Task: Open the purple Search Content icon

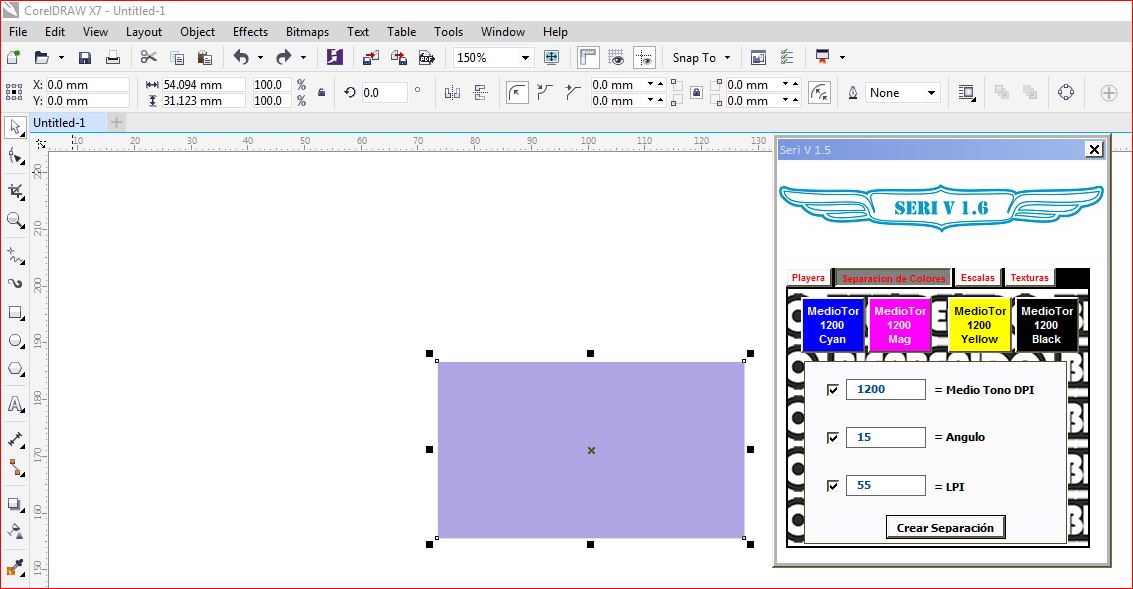Action: (335, 57)
